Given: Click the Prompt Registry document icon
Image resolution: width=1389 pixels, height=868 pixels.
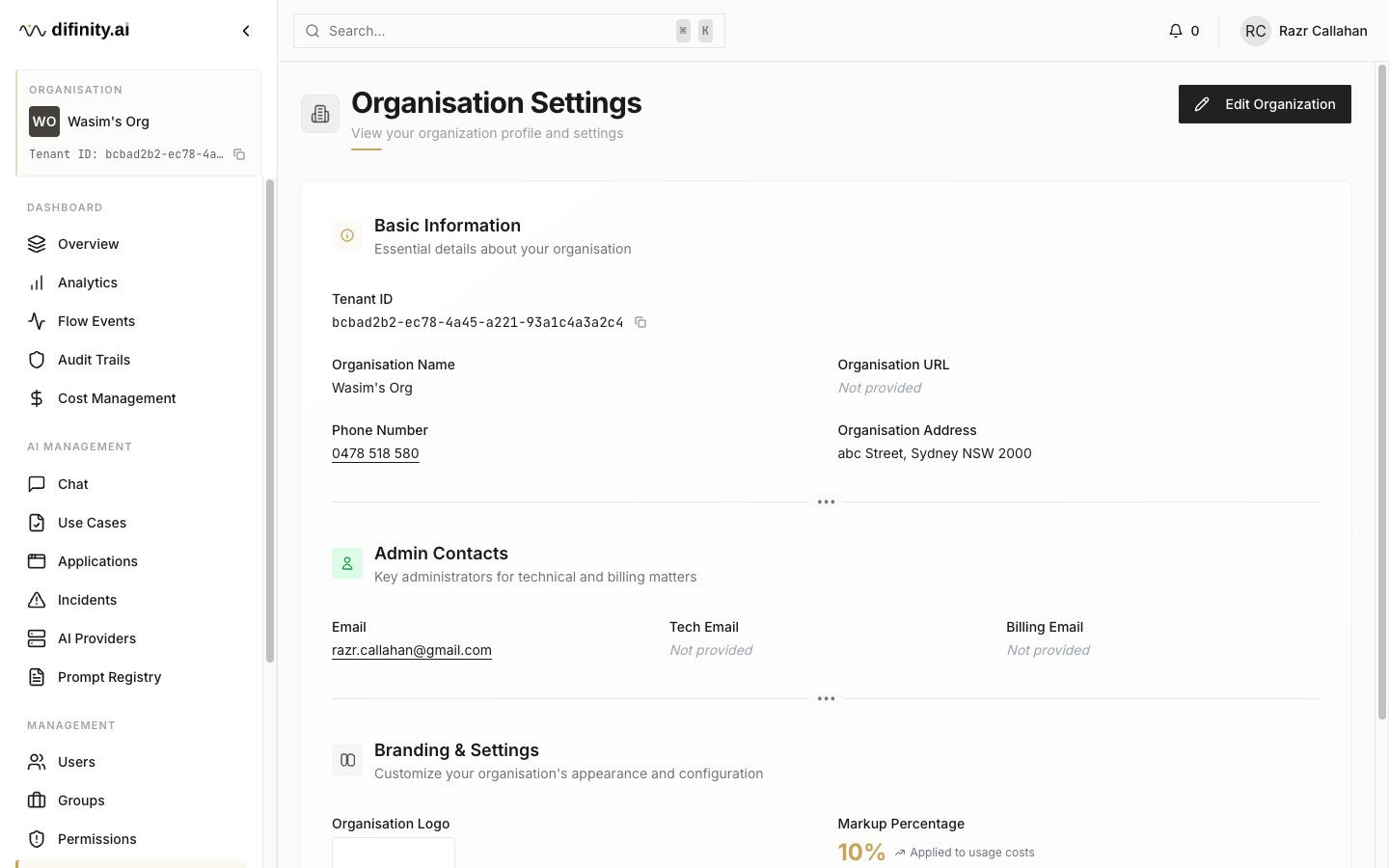Looking at the screenshot, I should pos(37,677).
